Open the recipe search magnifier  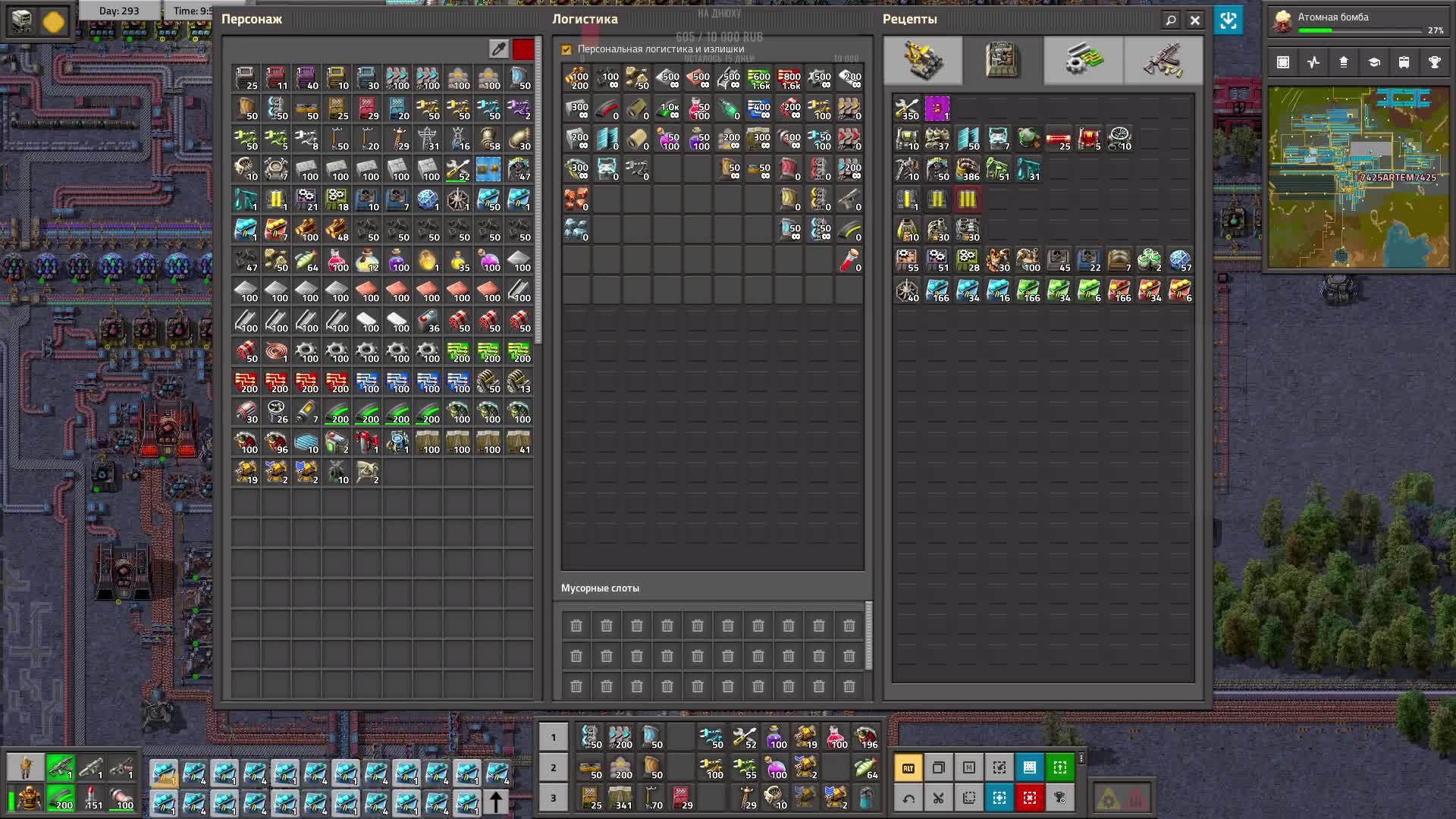click(1170, 20)
